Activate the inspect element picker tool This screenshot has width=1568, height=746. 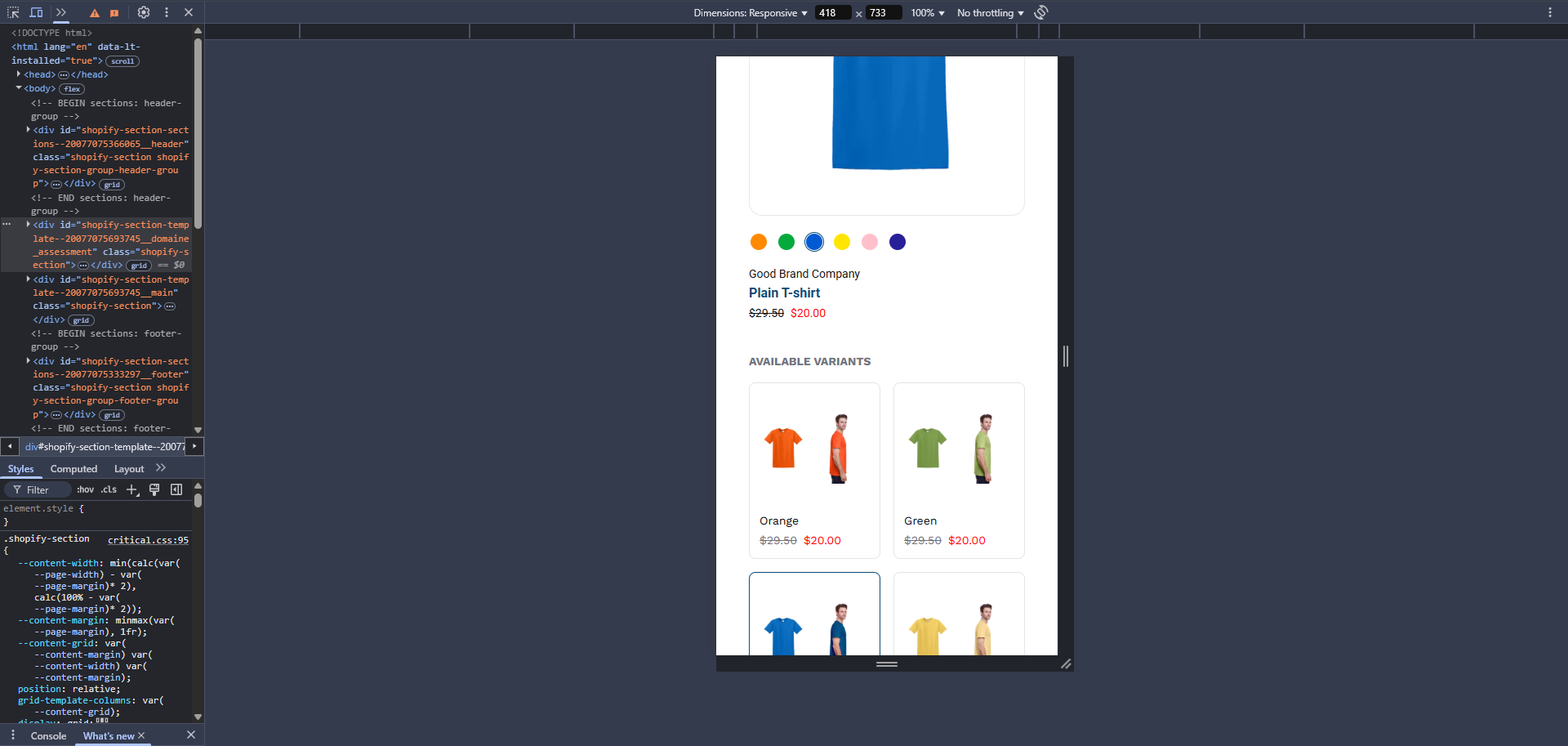tap(13, 12)
